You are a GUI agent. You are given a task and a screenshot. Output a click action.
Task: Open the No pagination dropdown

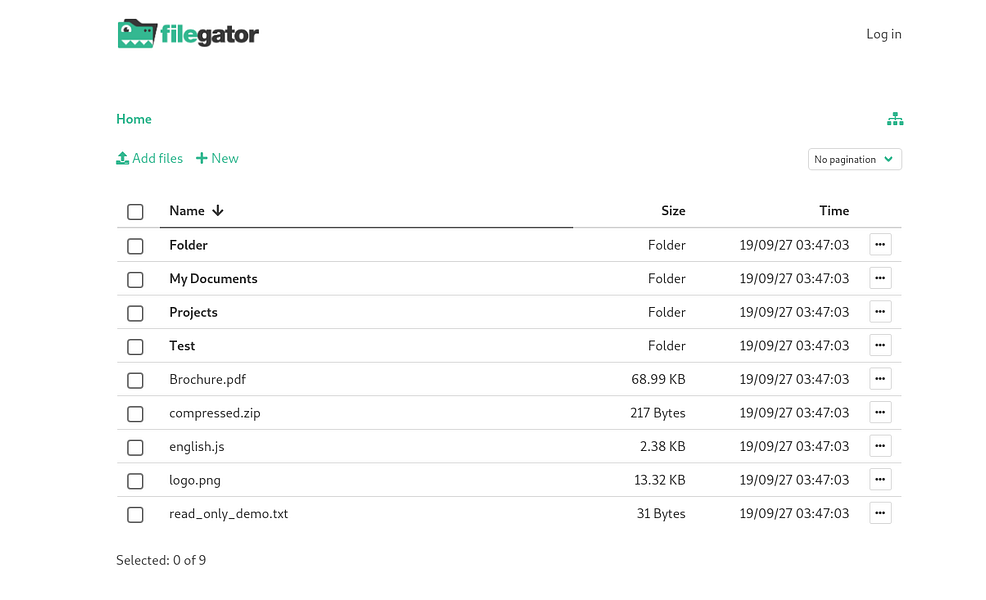[854, 158]
